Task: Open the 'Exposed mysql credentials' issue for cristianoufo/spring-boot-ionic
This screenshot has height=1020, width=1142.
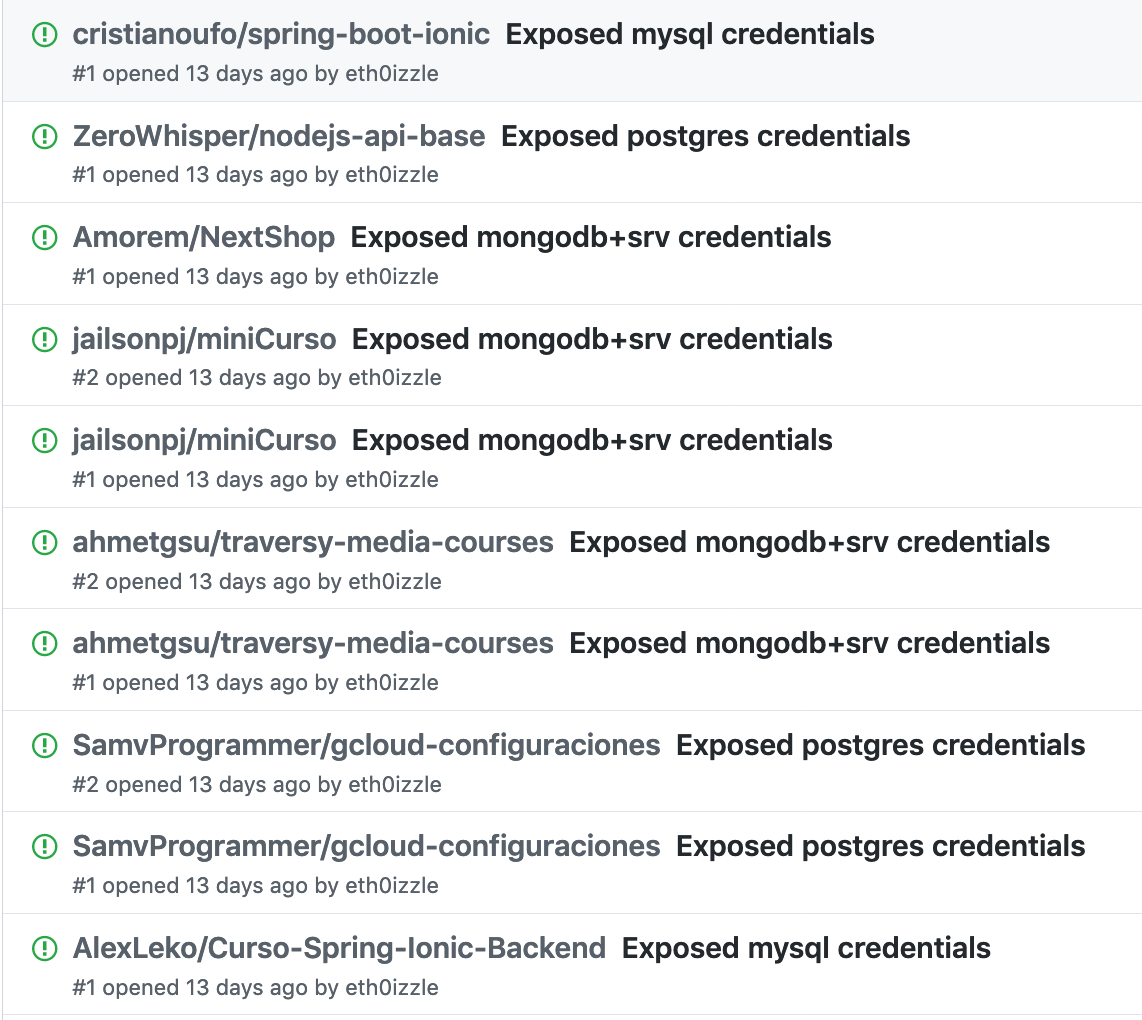Action: coord(690,33)
